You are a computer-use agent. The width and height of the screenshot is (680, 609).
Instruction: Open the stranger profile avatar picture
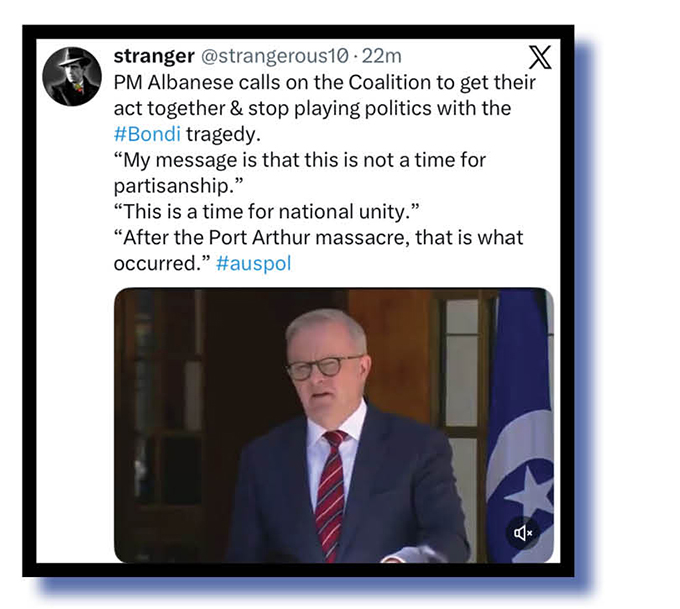pyautogui.click(x=72, y=76)
